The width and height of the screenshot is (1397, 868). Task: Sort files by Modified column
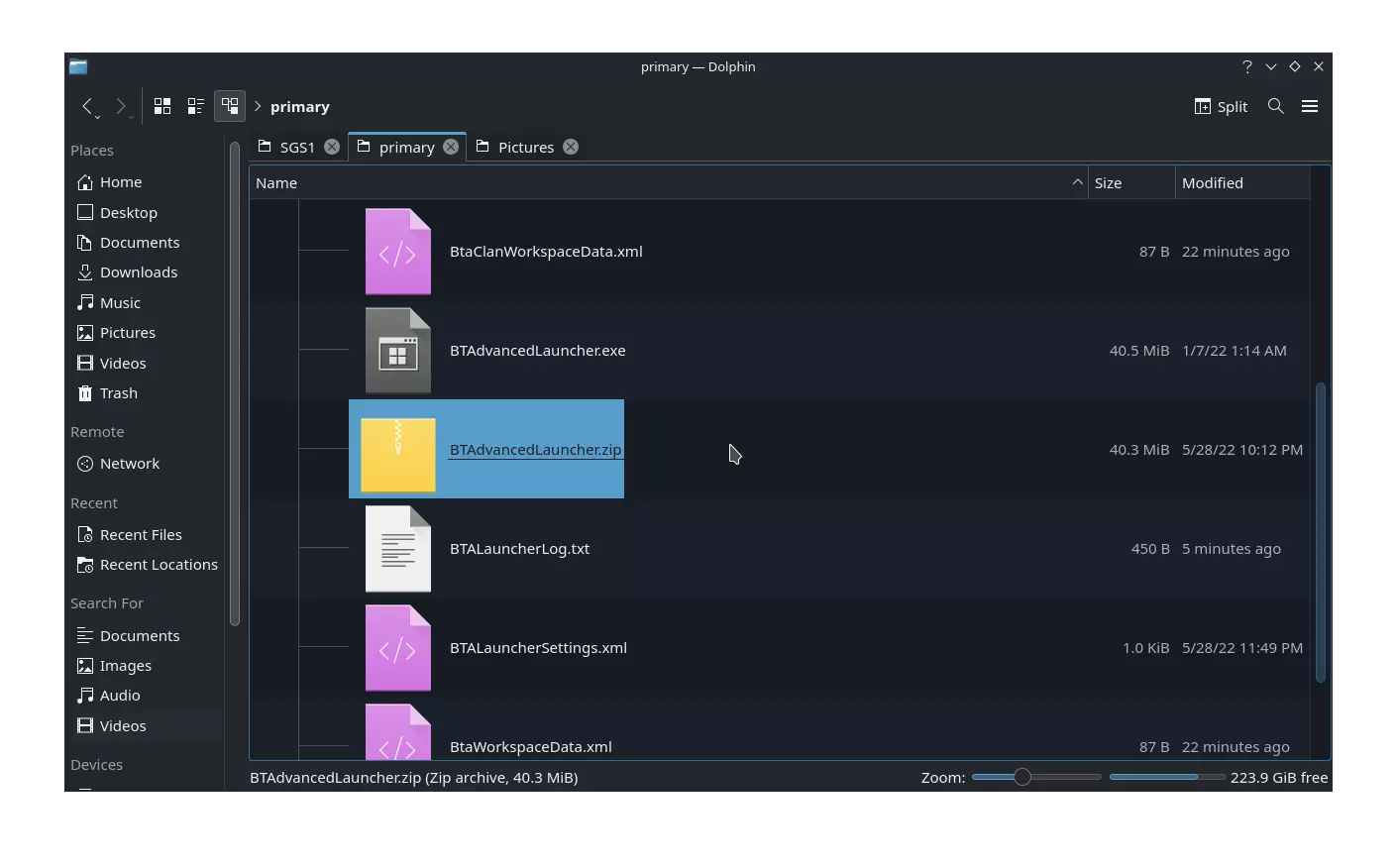click(x=1242, y=183)
